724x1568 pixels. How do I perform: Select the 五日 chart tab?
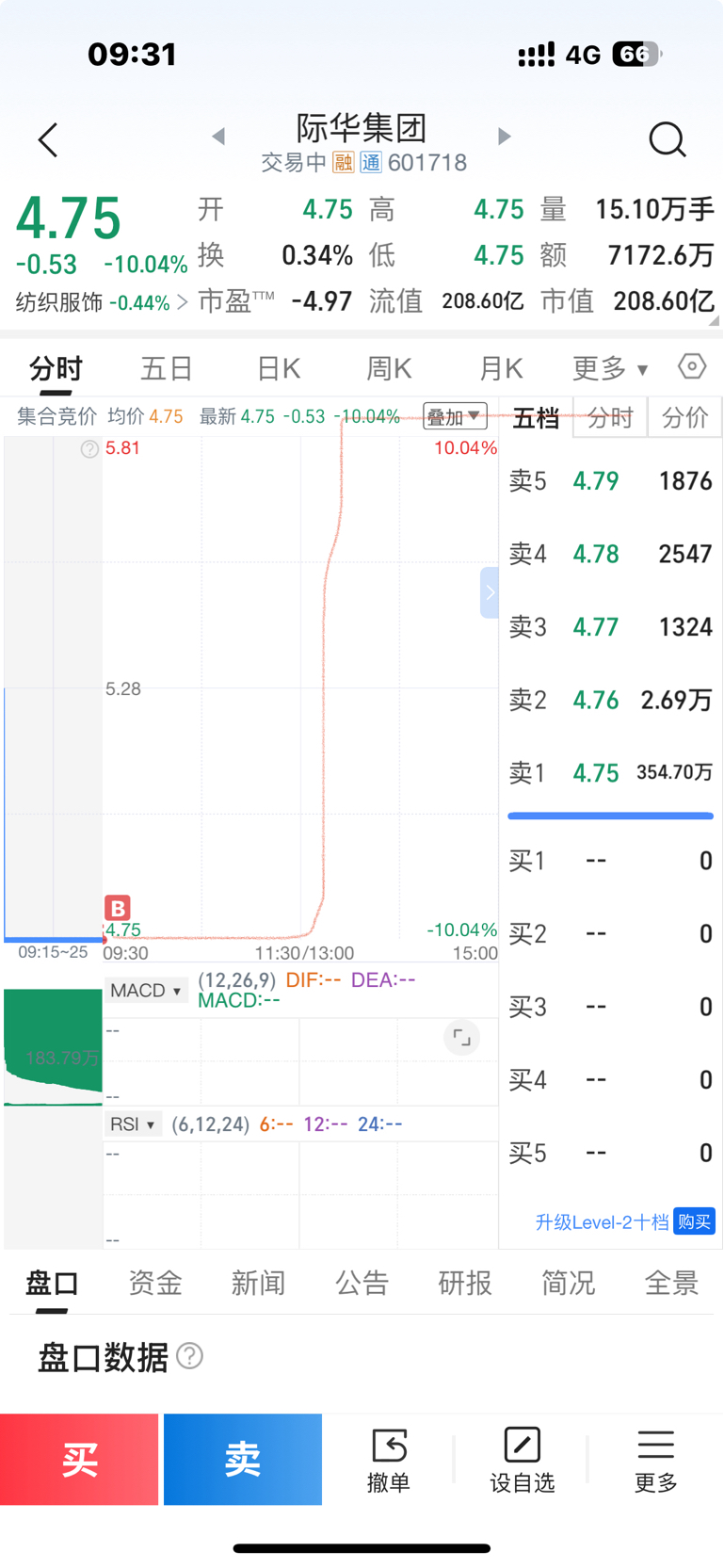coord(167,368)
